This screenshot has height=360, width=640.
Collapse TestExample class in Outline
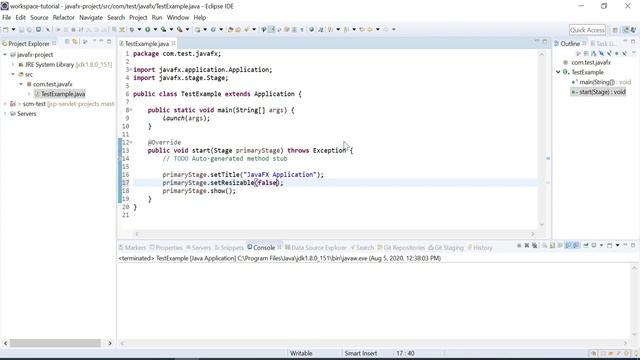click(558, 72)
